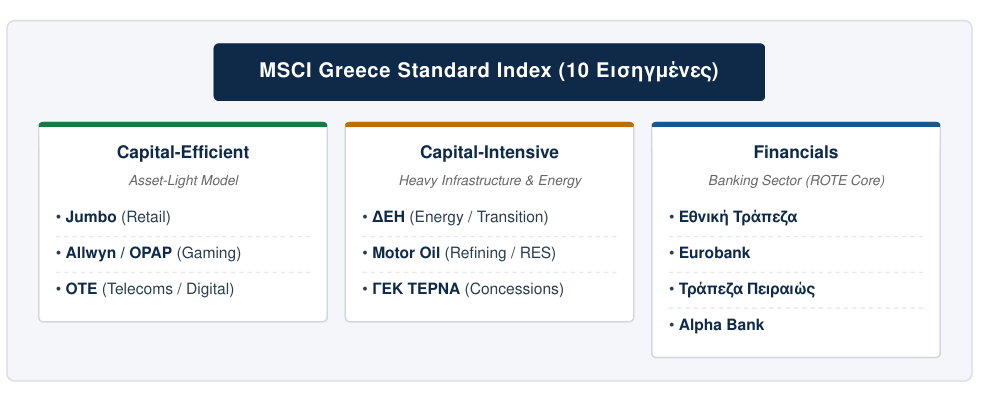Click the ΓΕΚ ΤΕΡΝΑ (Concessions) item
The width and height of the screenshot is (993, 410).
click(x=490, y=289)
